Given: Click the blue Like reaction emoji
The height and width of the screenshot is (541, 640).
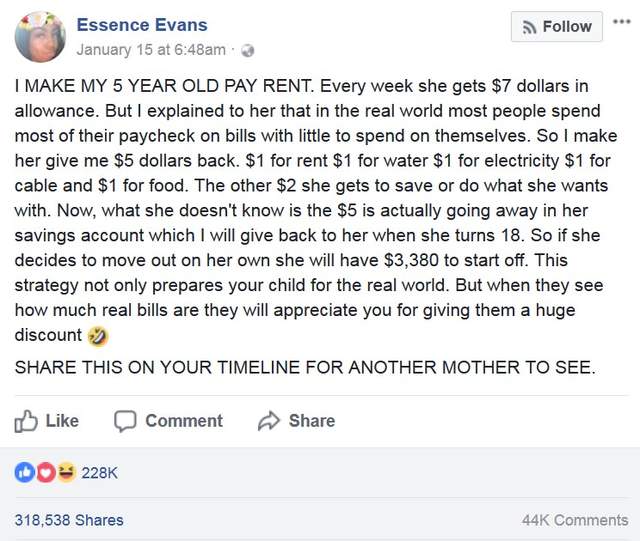Looking at the screenshot, I should 24,473.
